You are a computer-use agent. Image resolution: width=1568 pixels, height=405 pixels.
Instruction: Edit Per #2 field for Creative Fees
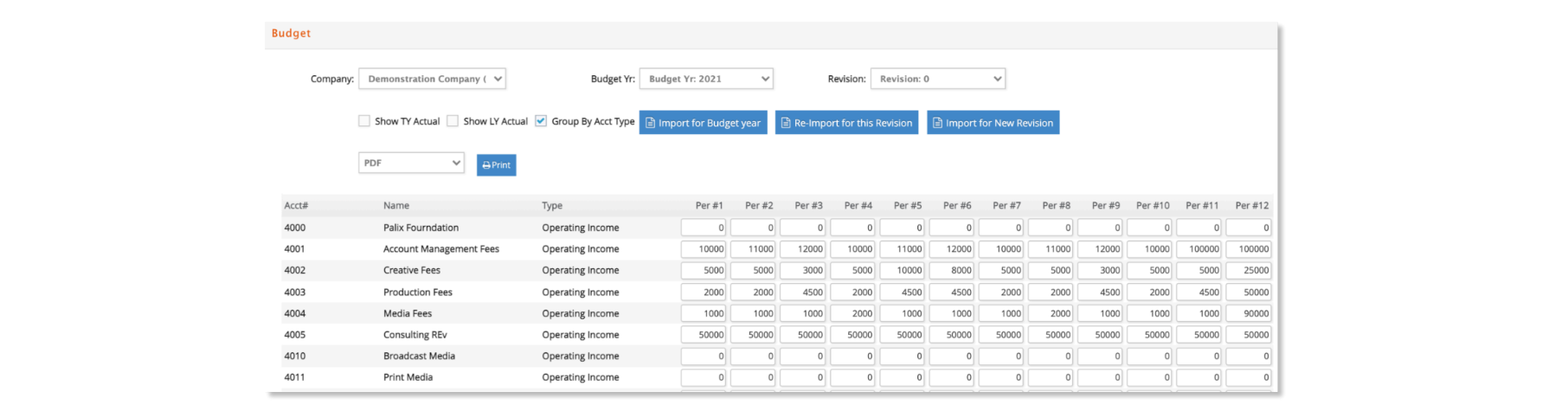(753, 271)
